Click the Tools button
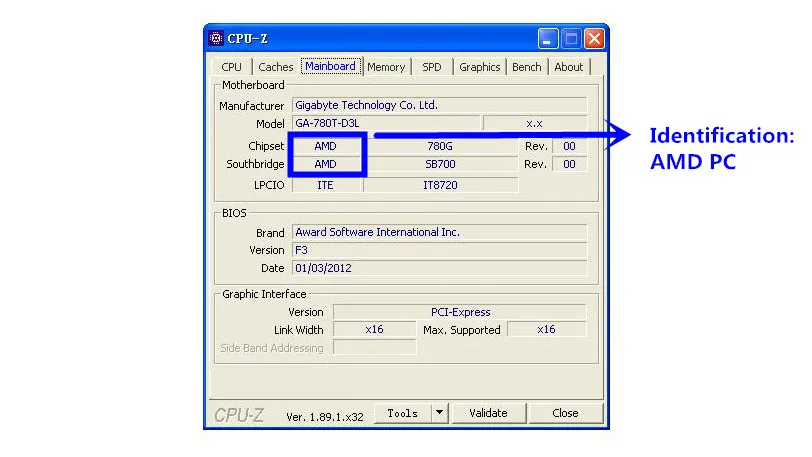The image size is (812, 457). tap(403, 413)
